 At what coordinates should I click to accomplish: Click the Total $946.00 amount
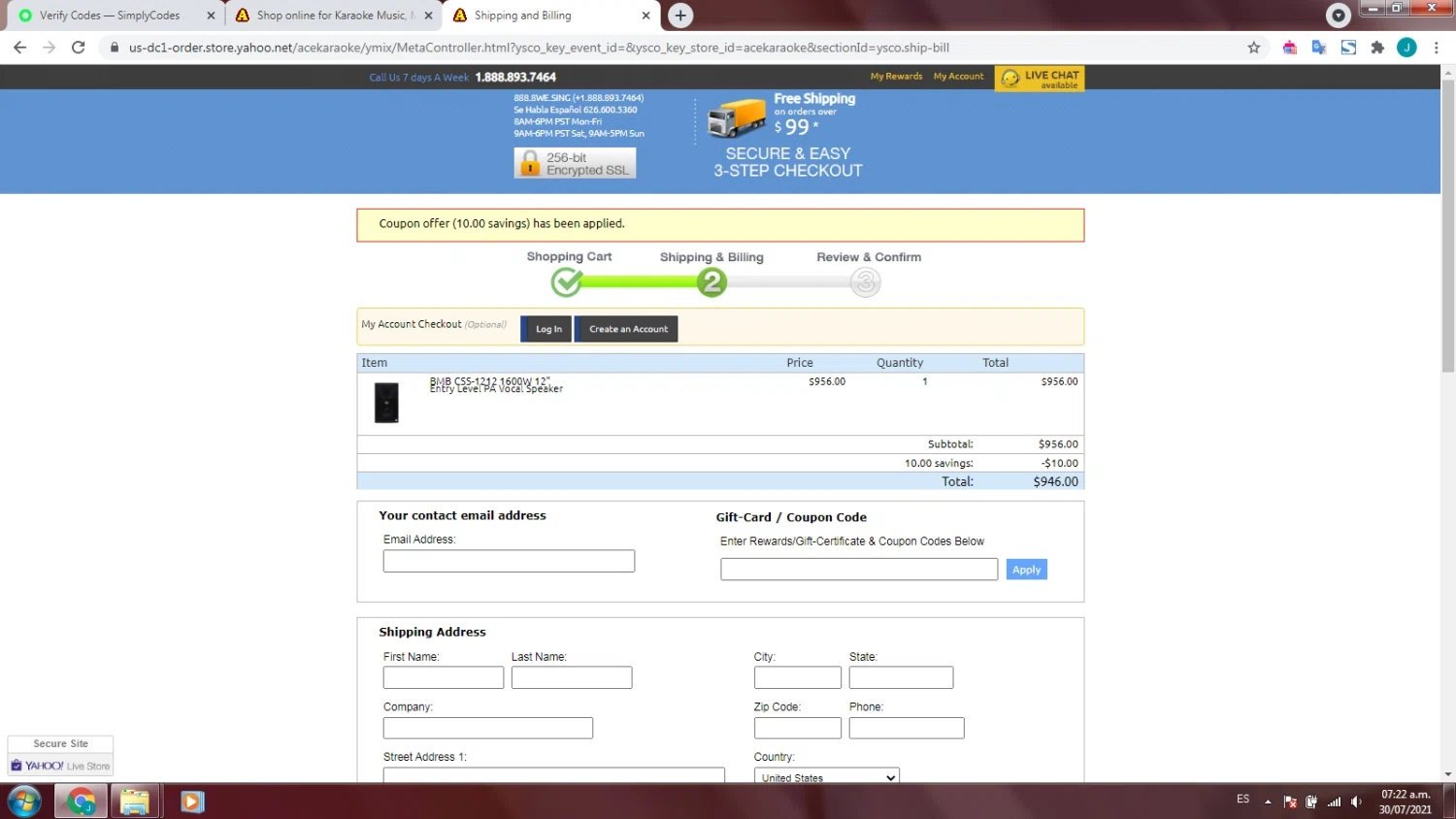pos(1055,481)
